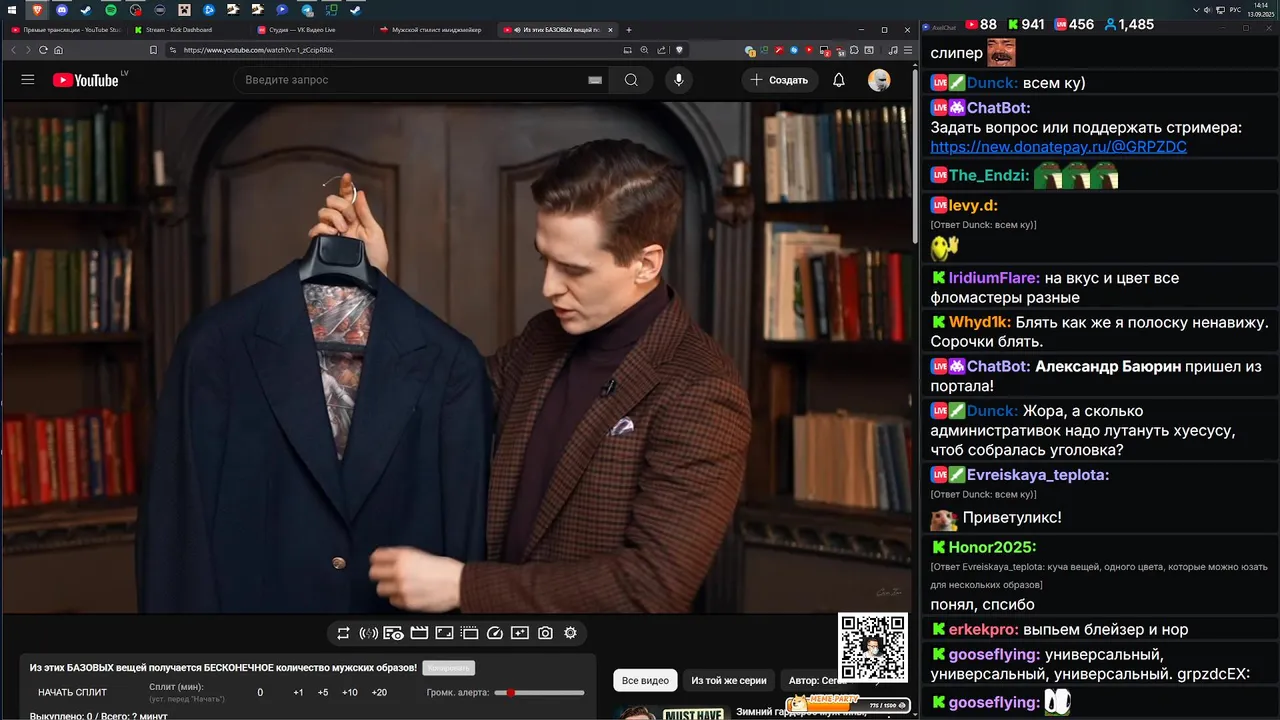
Task: Switch to 'Прямые трансляции - YouTube Studio' tab
Action: click(x=64, y=30)
